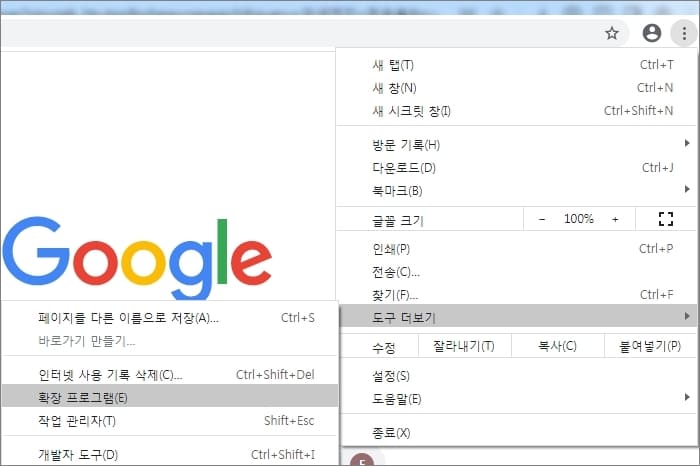Open the user profile icon
This screenshot has height=466, width=700.
(651, 33)
